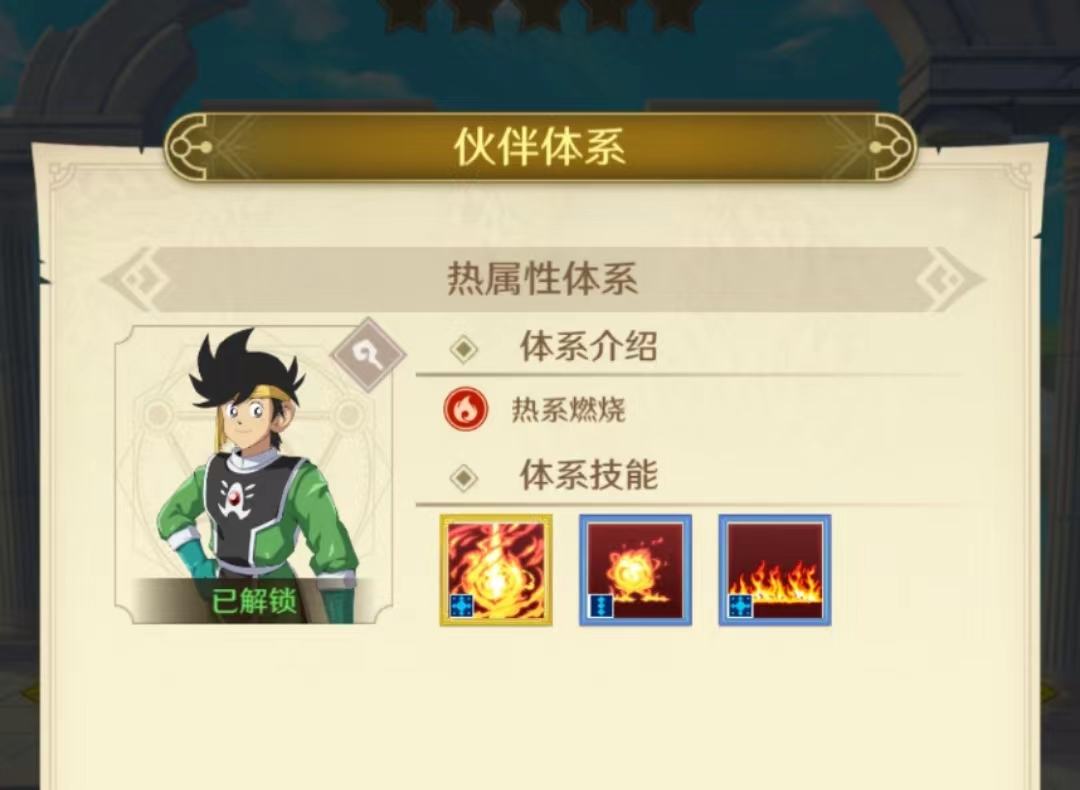Click the diamond bullet beside 体系技能
The width and height of the screenshot is (1080, 790).
click(464, 477)
